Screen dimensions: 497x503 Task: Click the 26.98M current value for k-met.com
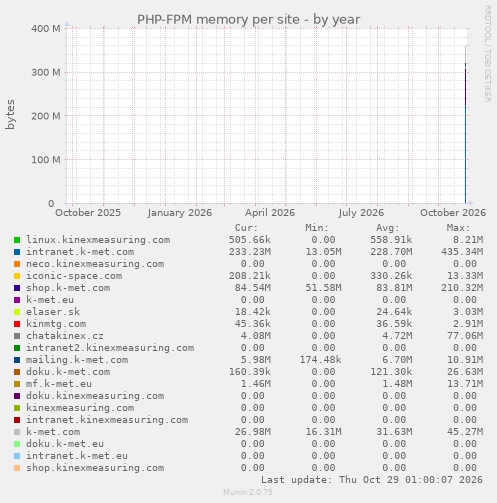coord(253,432)
